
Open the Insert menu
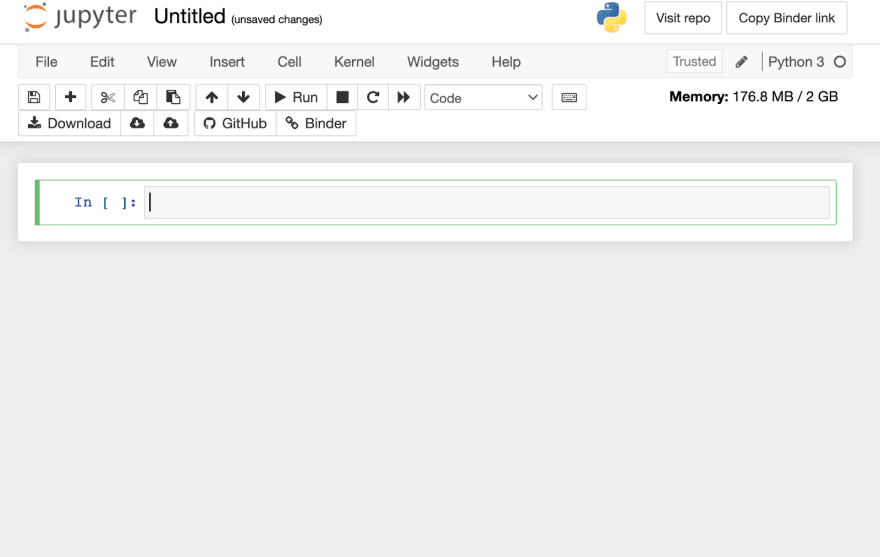(x=227, y=62)
